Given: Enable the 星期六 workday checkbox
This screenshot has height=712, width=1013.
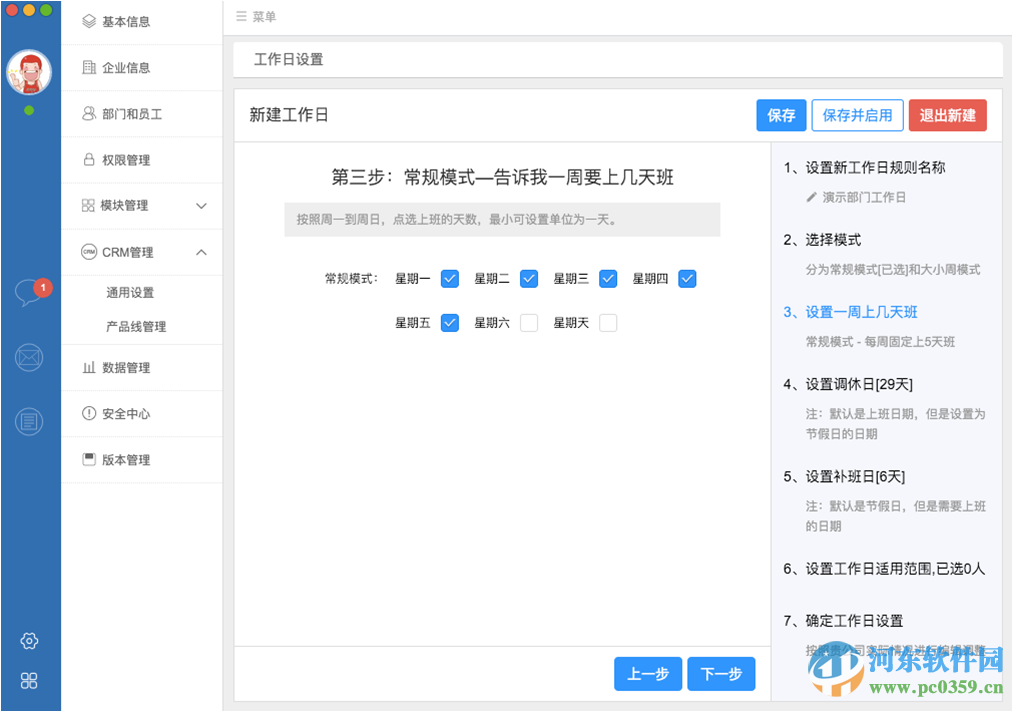Looking at the screenshot, I should point(529,322).
